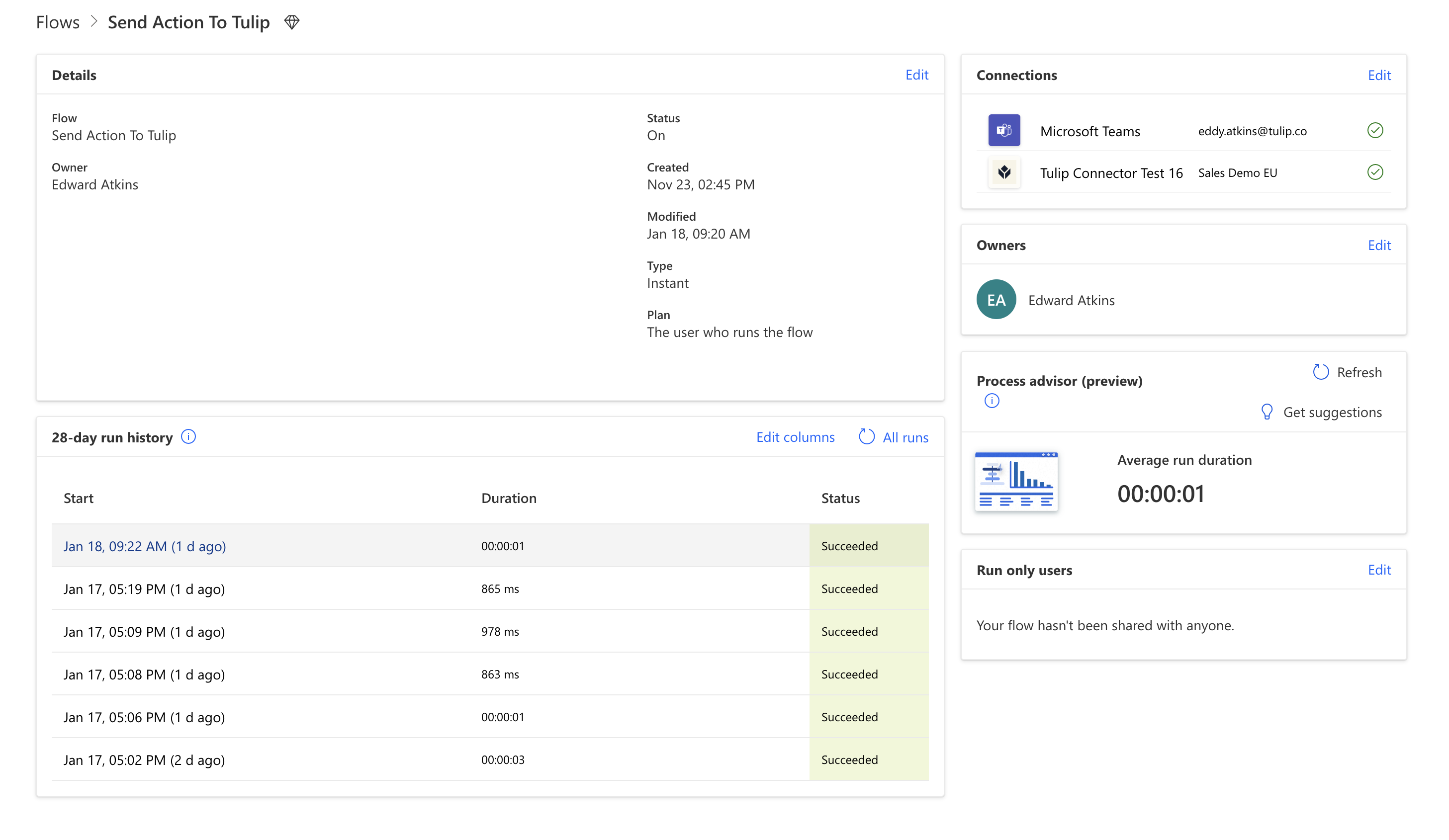The image size is (1449, 840).
Task: Click the green checkmark for Tulip Connector
Action: tap(1374, 172)
